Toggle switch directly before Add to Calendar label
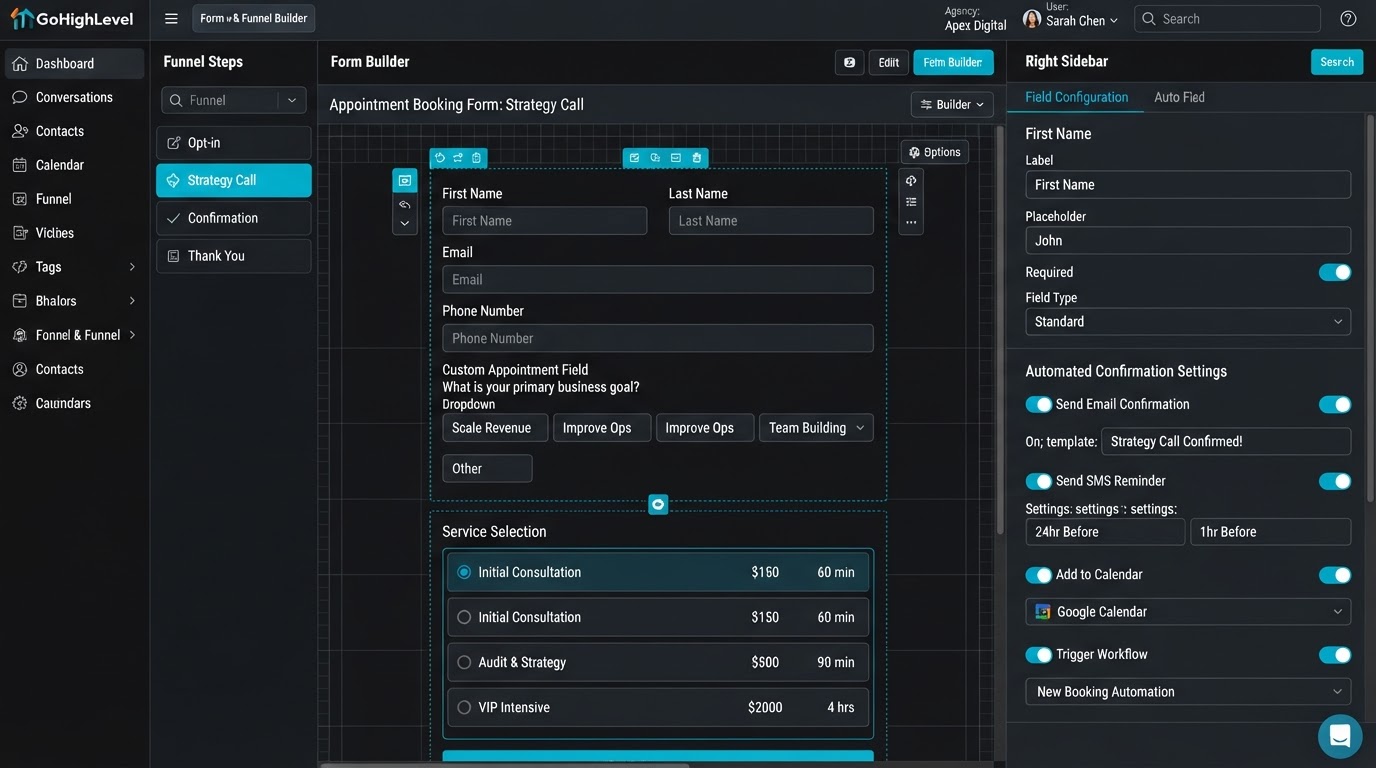Image resolution: width=1376 pixels, height=768 pixels. [x=1039, y=575]
